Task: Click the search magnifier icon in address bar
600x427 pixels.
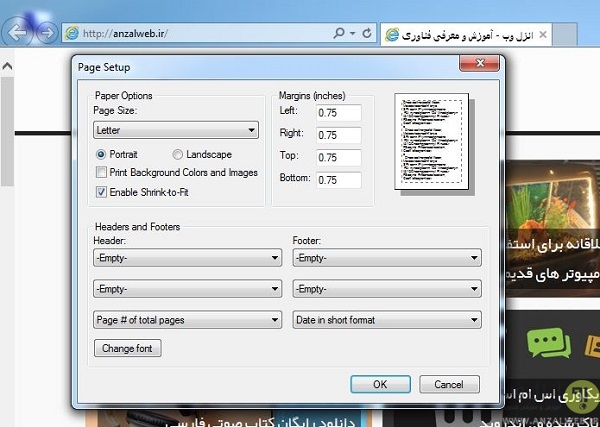Action: tap(340, 33)
